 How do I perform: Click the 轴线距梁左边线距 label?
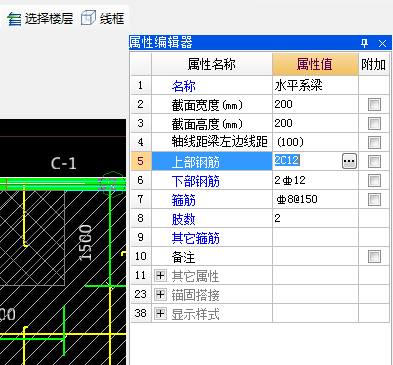click(x=220, y=142)
